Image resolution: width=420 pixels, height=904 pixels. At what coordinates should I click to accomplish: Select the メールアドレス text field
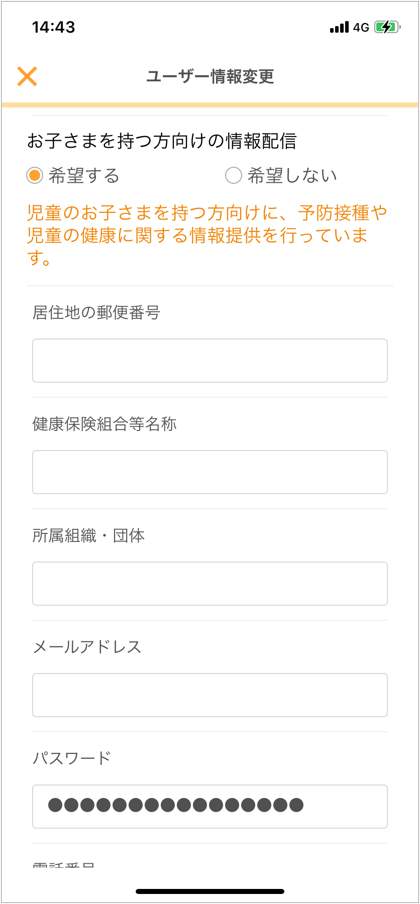[210, 695]
